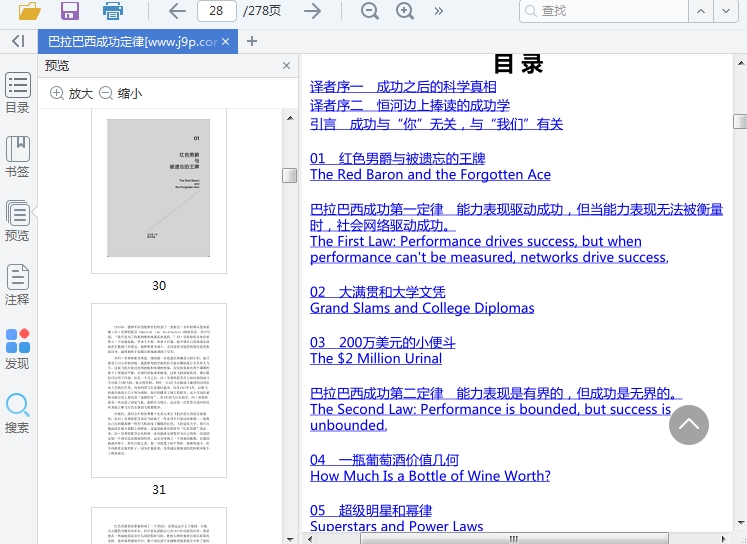Open search options dropdown arrow

[x=725, y=11]
